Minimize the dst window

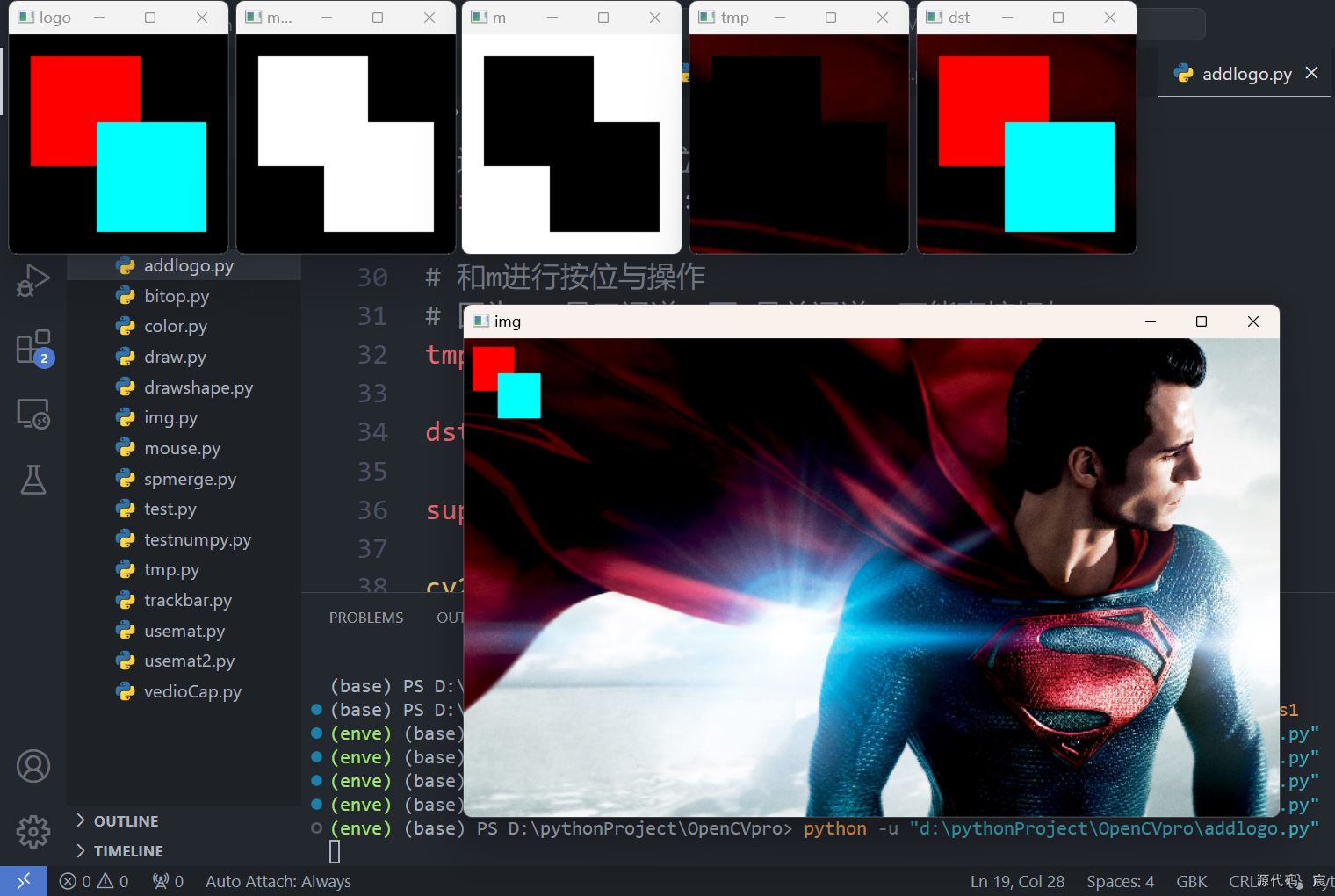click(x=1007, y=18)
